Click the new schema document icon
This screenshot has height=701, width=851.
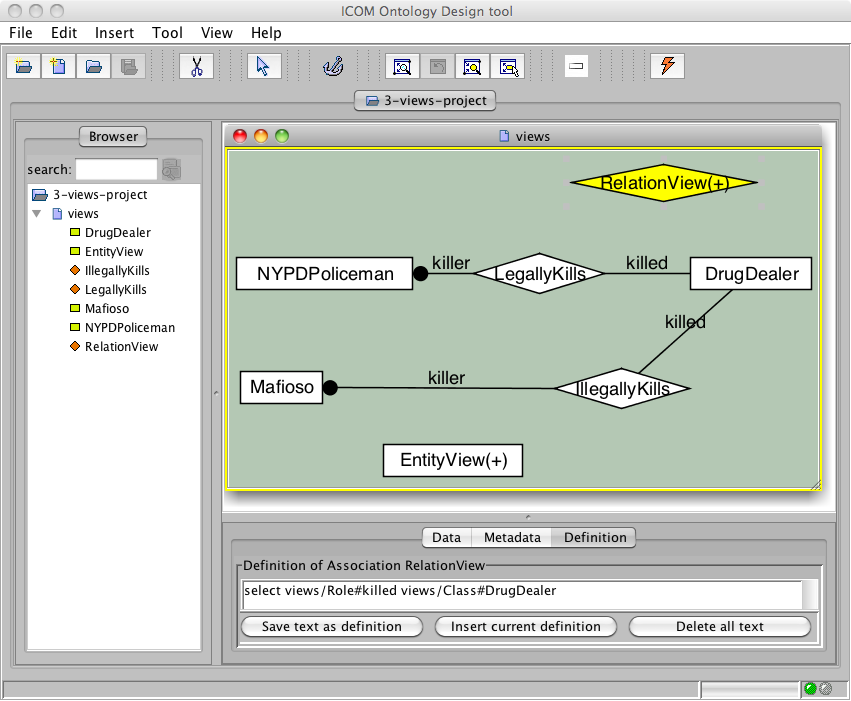tap(58, 66)
